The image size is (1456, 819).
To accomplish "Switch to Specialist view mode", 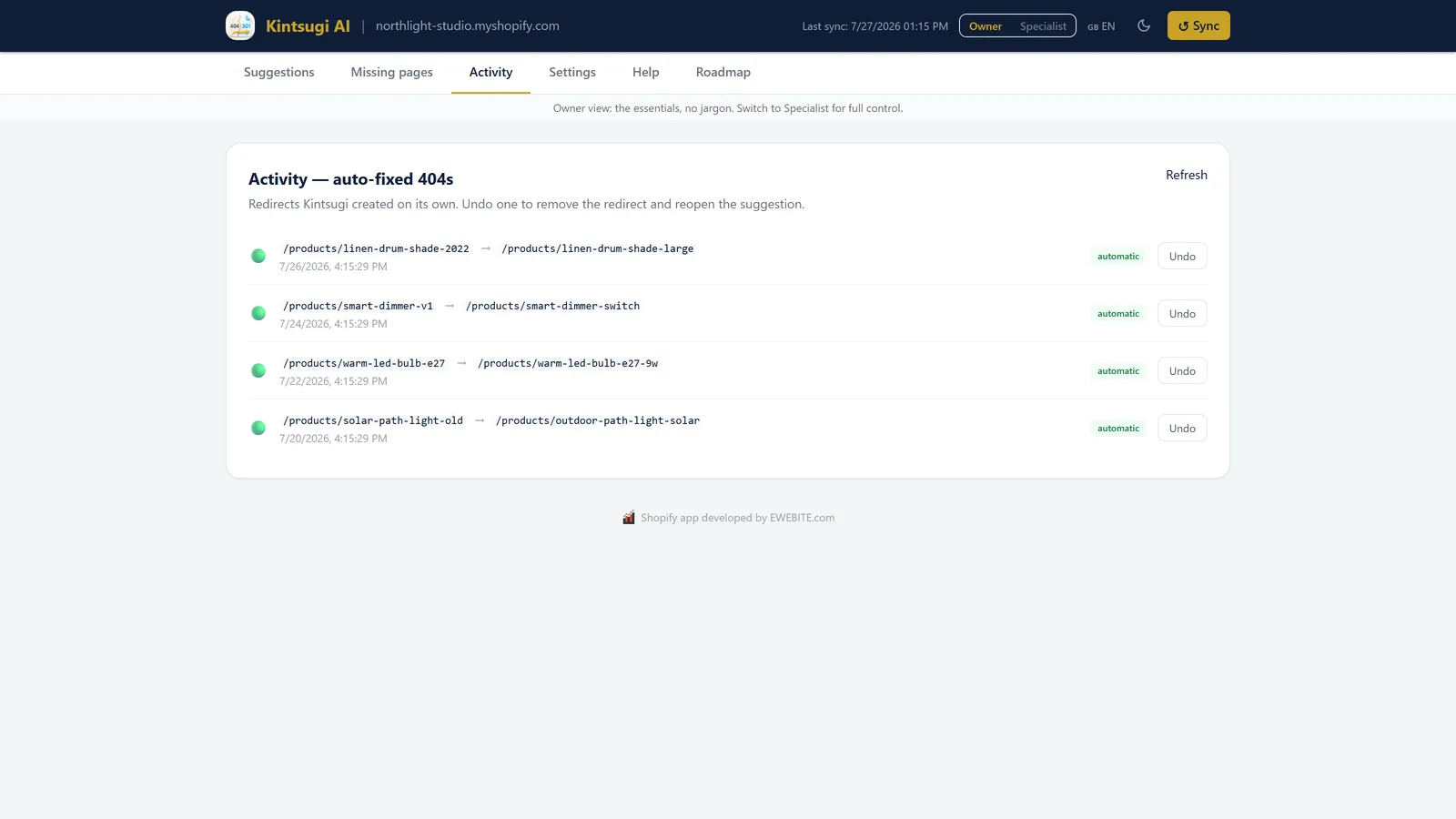I will [x=1043, y=26].
